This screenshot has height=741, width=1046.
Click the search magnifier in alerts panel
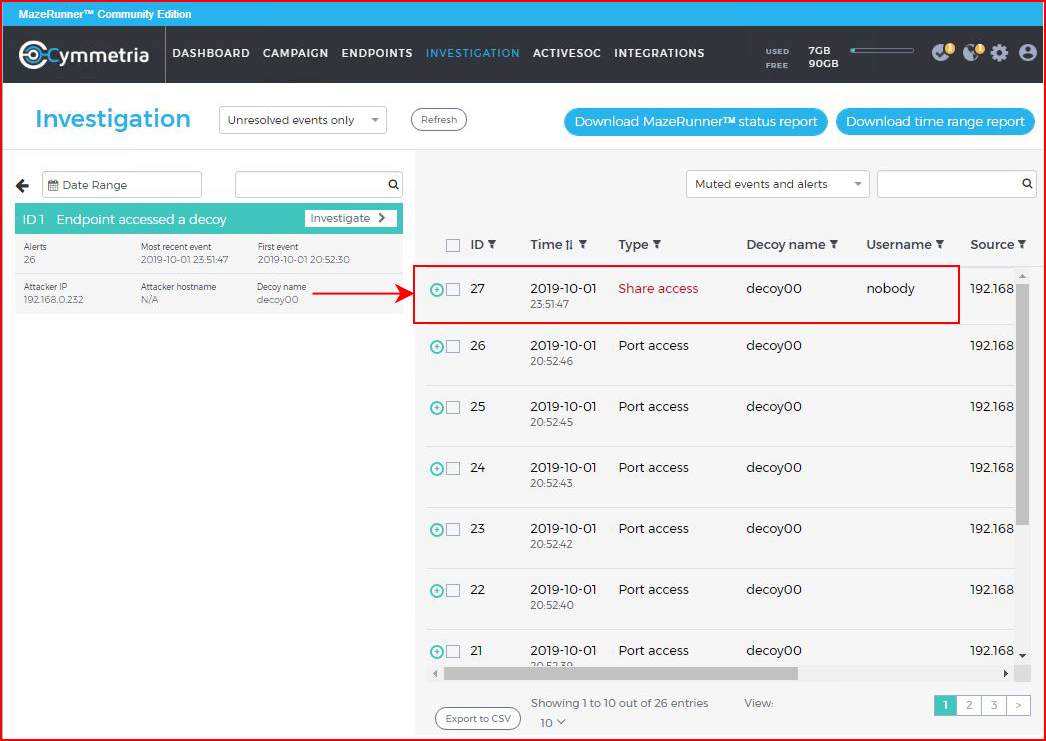point(394,185)
